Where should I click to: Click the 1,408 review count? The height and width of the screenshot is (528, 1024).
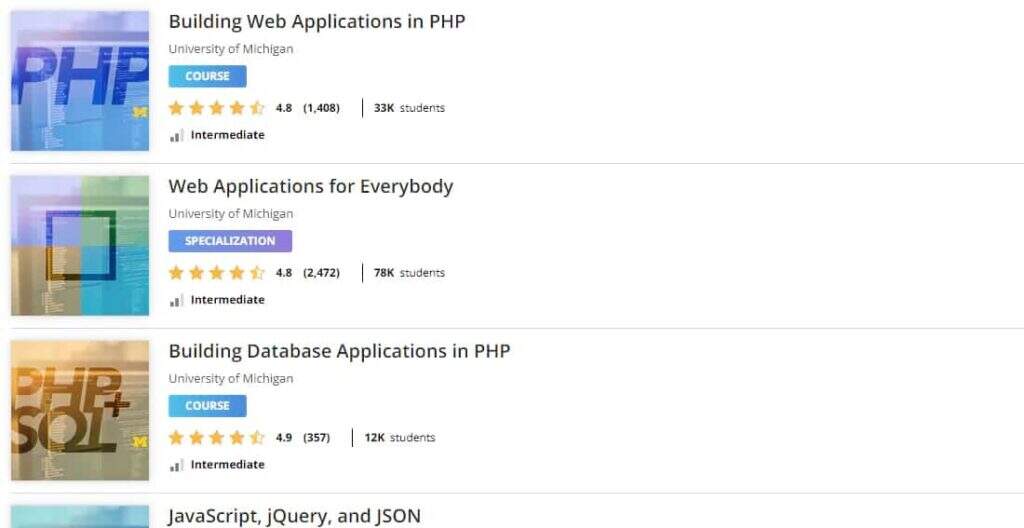pyautogui.click(x=321, y=108)
